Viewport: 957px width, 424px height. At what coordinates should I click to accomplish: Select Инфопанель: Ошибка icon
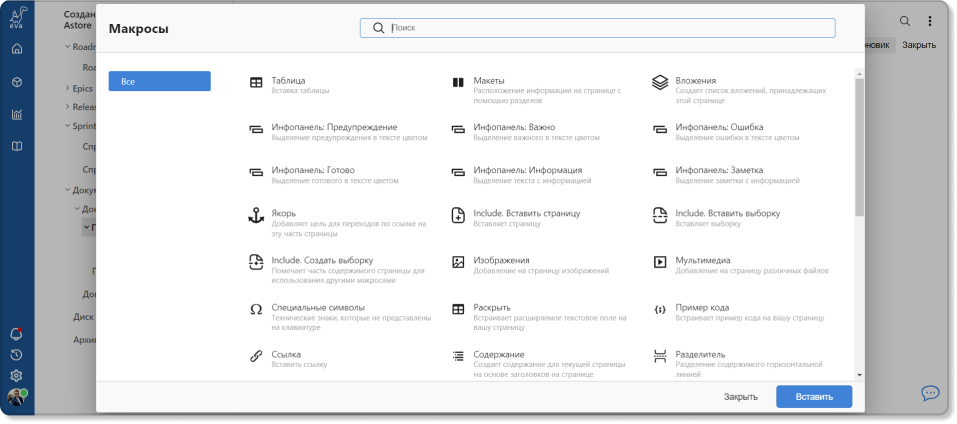(660, 129)
